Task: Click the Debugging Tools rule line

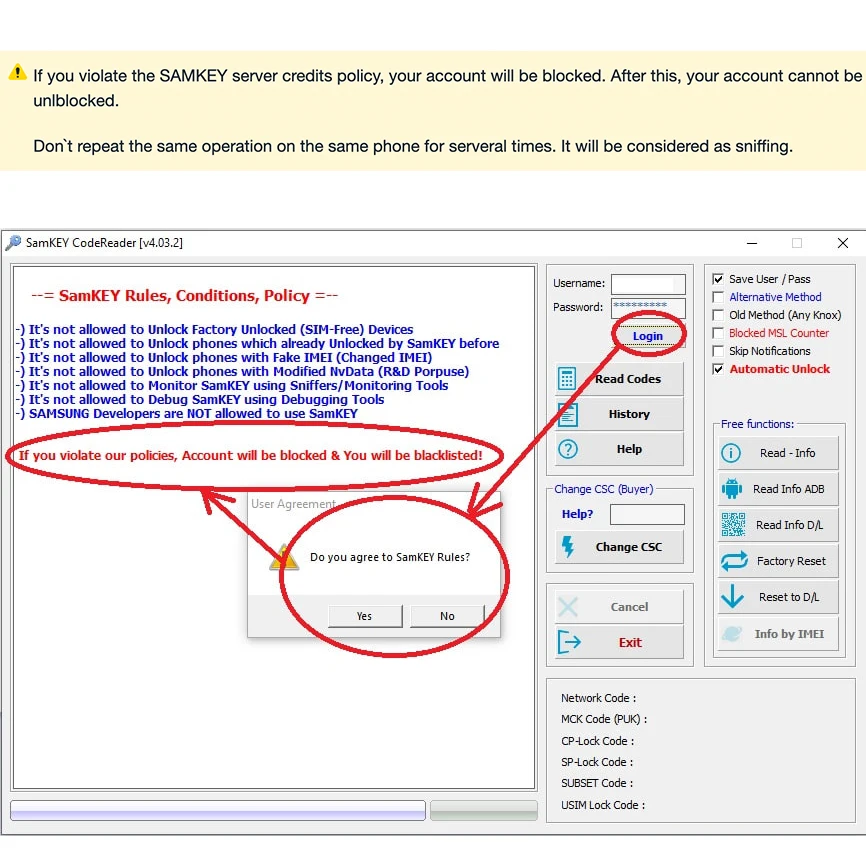Action: click(199, 400)
